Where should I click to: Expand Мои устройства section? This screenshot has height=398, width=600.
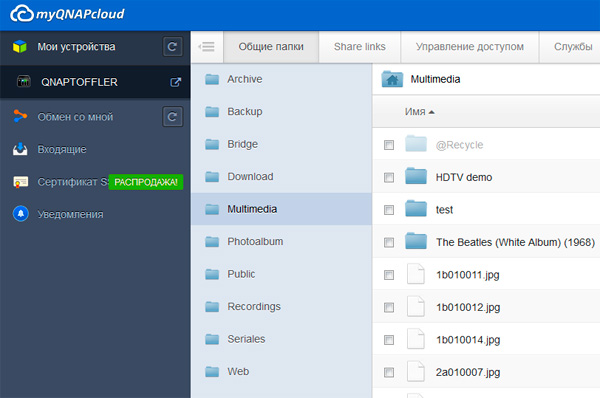pos(76,47)
